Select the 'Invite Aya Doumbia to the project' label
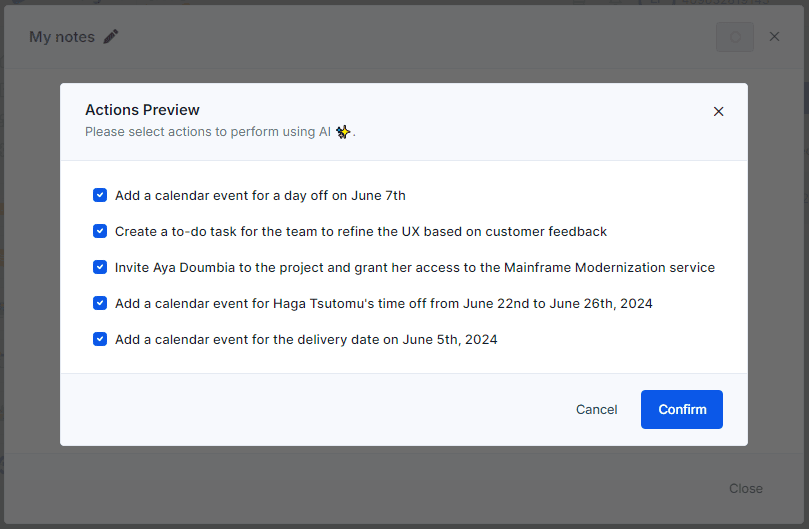Viewport: 809px width, 529px height. [x=415, y=267]
